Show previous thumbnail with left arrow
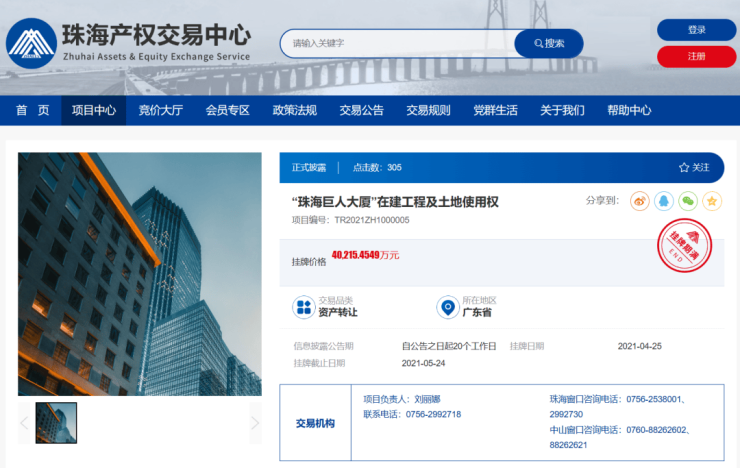 [x=24, y=423]
